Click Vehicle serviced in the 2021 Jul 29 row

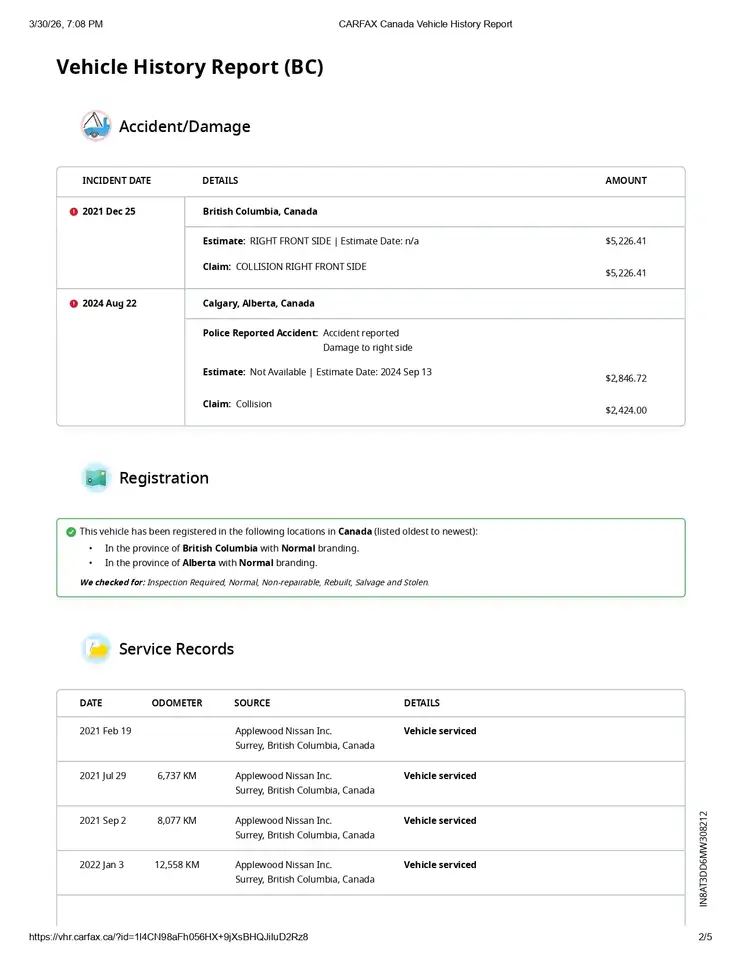(440, 776)
